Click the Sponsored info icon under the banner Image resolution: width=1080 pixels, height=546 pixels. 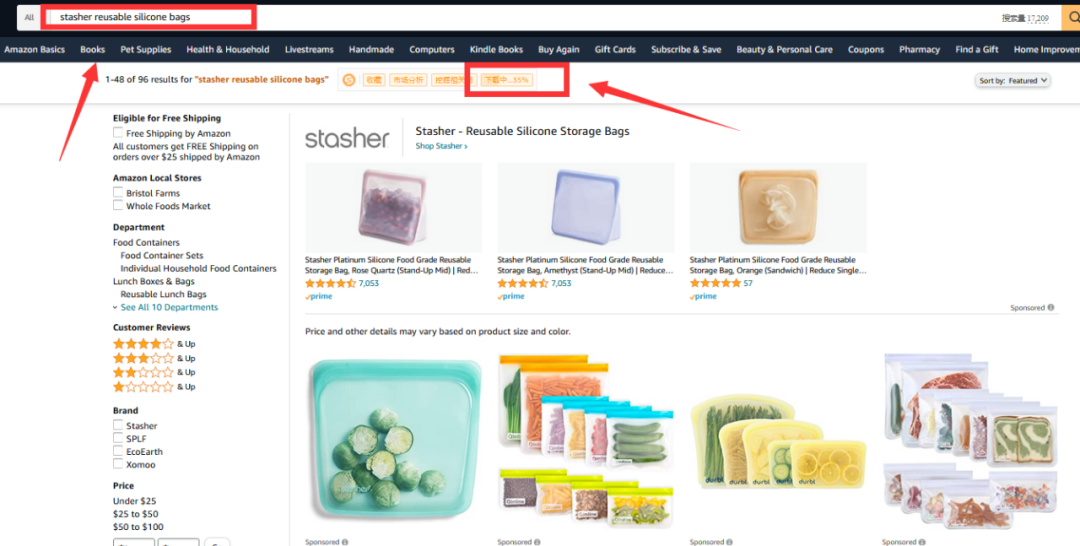point(1050,308)
